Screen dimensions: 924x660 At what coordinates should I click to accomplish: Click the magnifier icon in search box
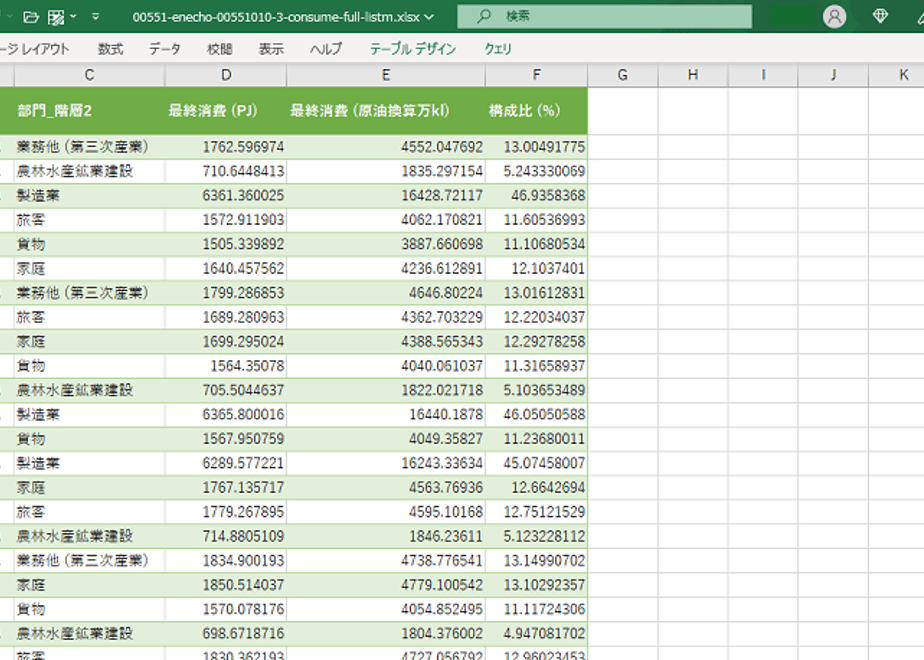pyautogui.click(x=484, y=16)
